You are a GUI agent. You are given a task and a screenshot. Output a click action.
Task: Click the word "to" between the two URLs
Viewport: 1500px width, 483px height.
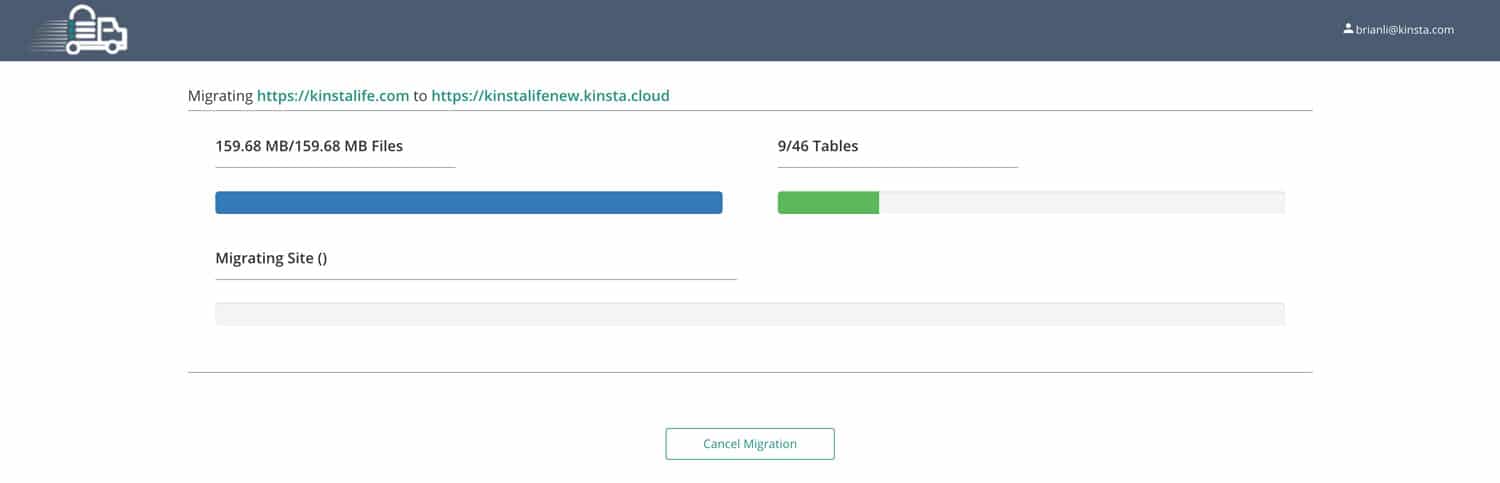point(420,96)
